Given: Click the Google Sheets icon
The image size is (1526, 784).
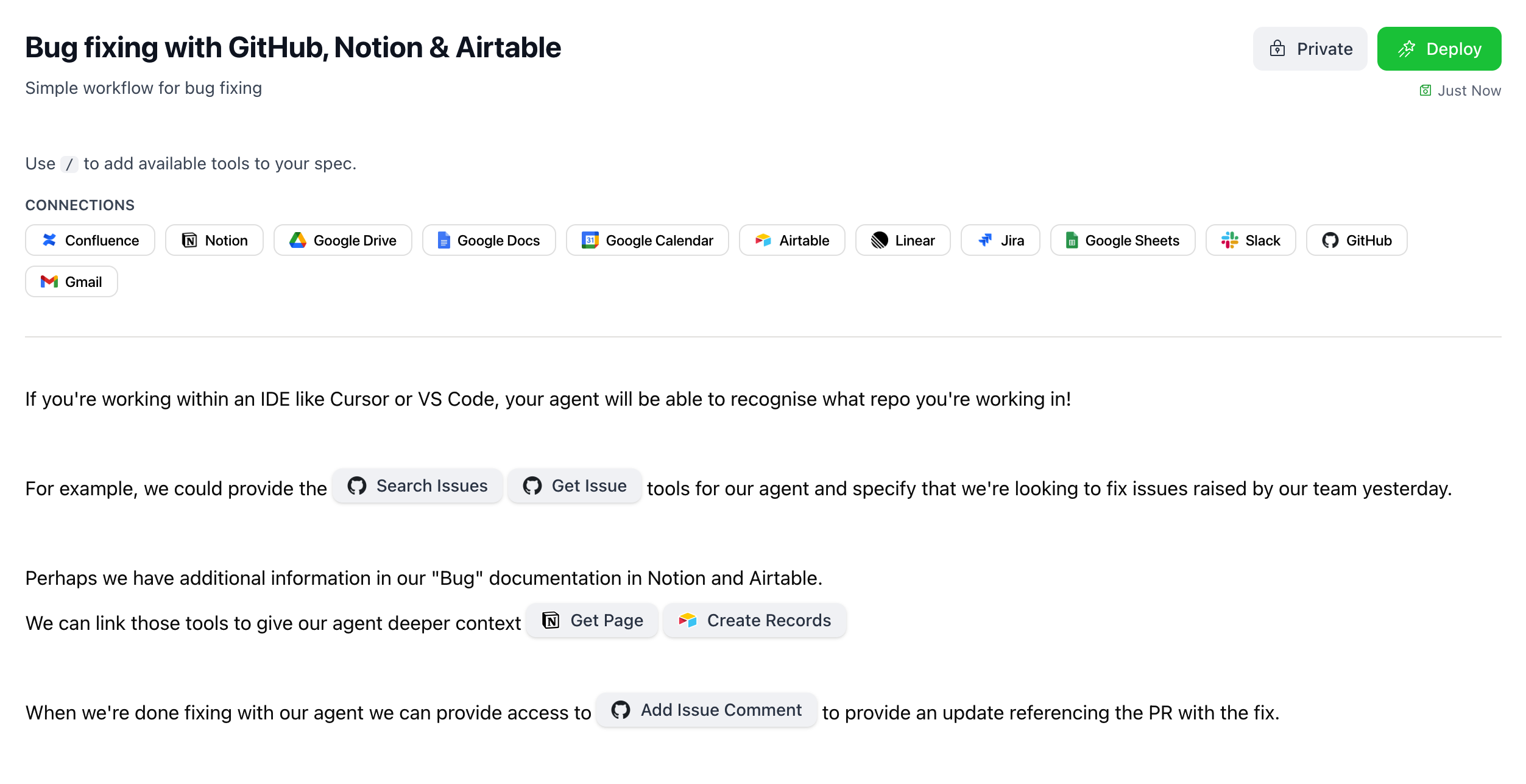Looking at the screenshot, I should [1072, 241].
